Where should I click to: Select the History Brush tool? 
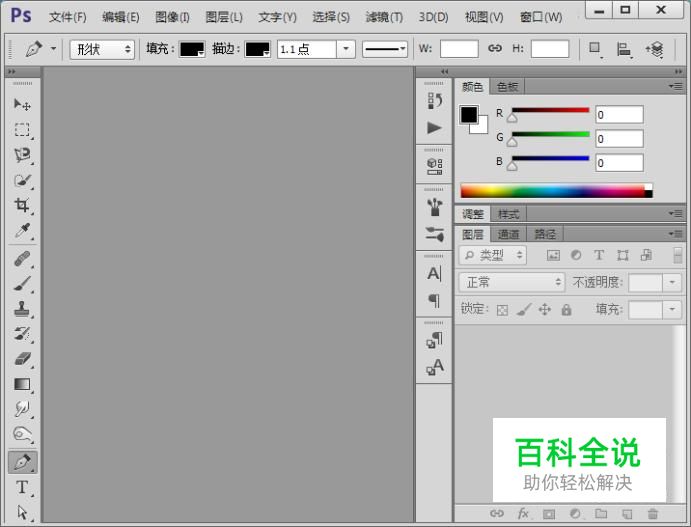[22, 334]
